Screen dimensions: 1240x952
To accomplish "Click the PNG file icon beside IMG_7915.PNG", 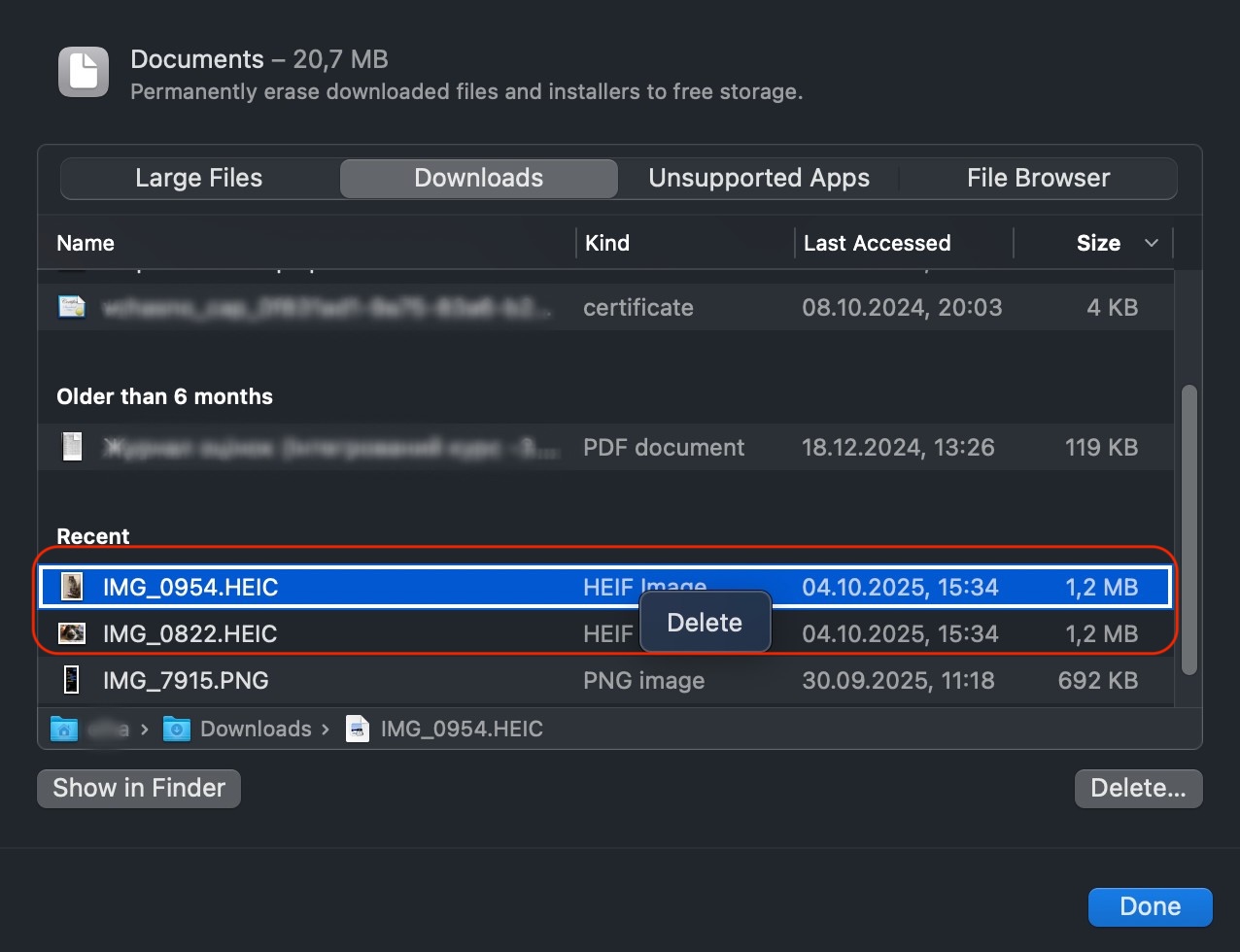I will (x=72, y=680).
